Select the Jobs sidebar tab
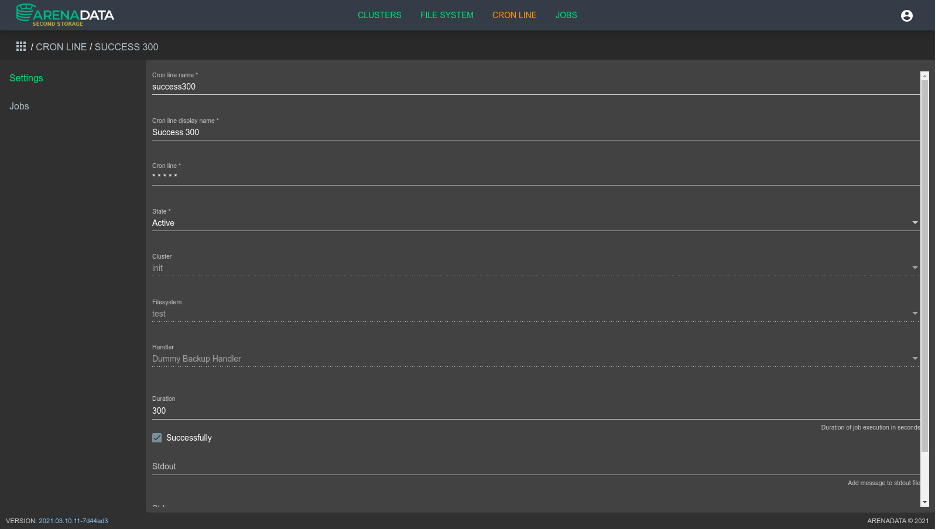Screen dimensions: 936x530 tap(19, 106)
